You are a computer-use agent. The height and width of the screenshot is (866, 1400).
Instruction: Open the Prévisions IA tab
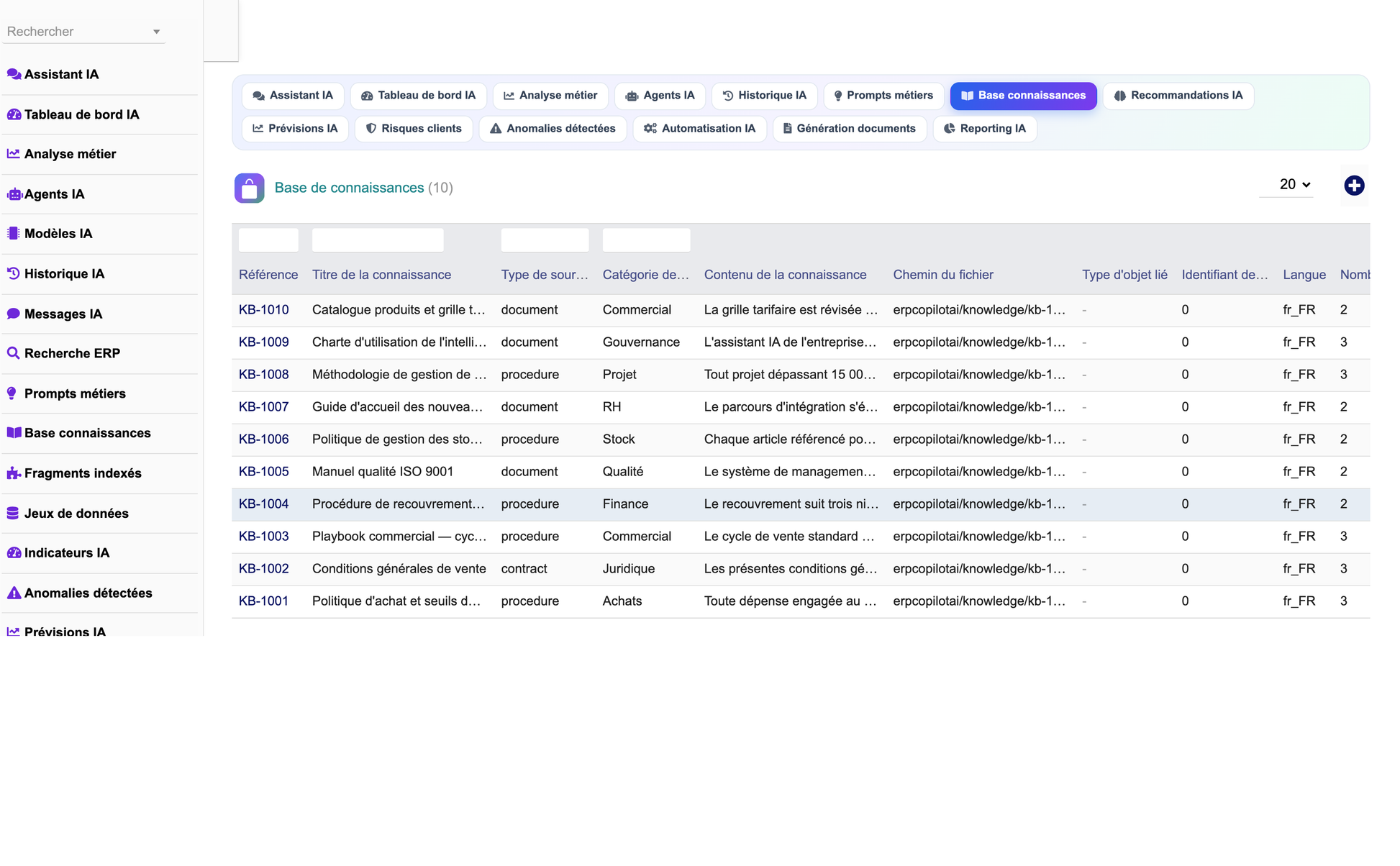click(295, 129)
